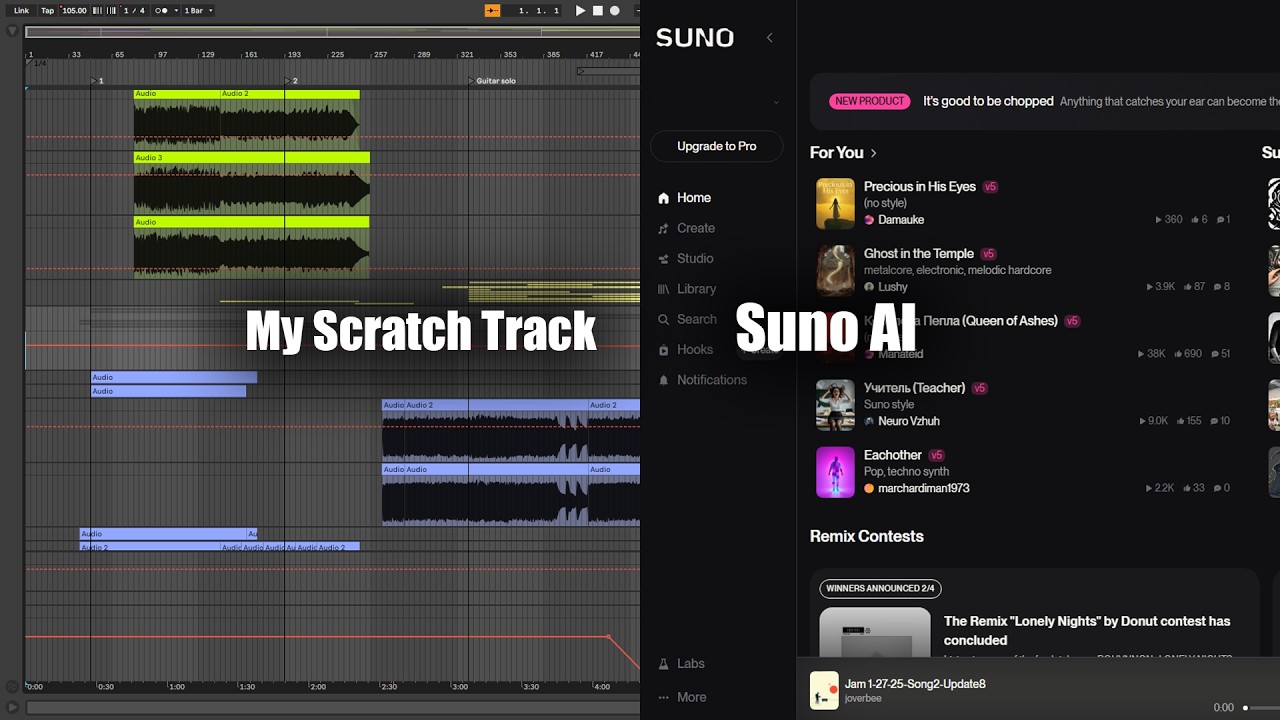Click the 2:00 time ruler mark
Image resolution: width=1280 pixels, height=720 pixels.
tap(317, 687)
